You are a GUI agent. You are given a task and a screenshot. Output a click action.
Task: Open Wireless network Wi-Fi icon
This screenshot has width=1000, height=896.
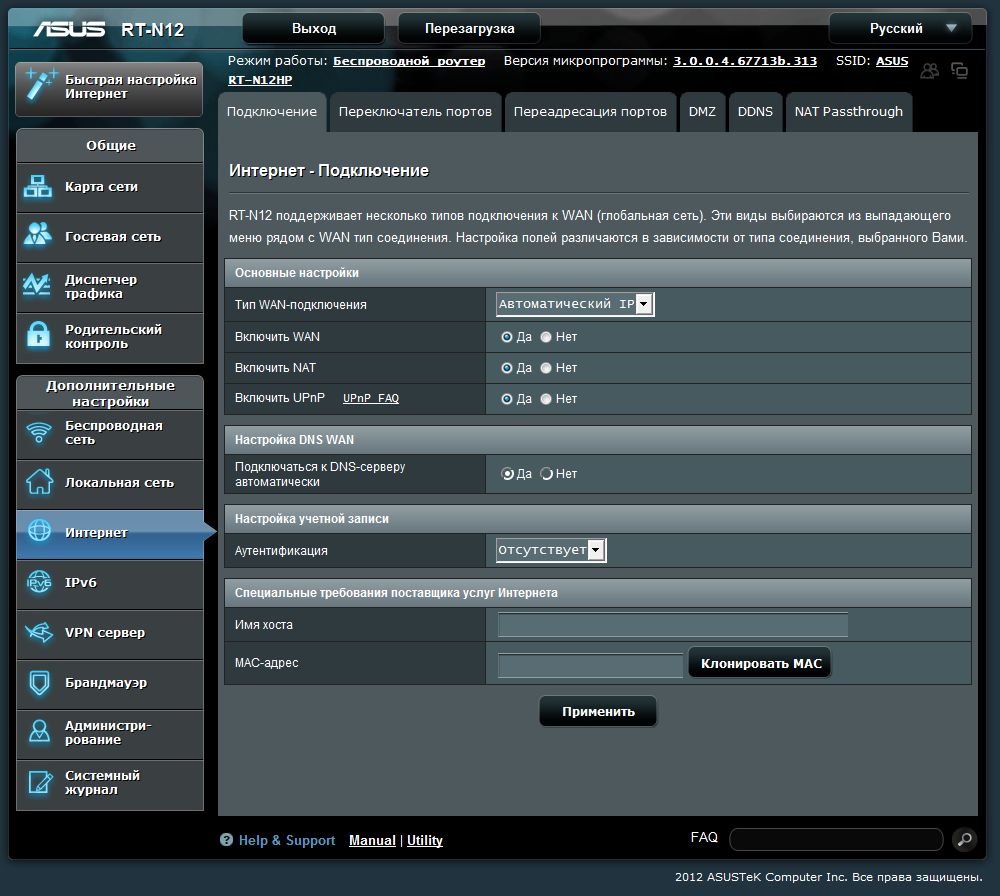pyautogui.click(x=39, y=432)
